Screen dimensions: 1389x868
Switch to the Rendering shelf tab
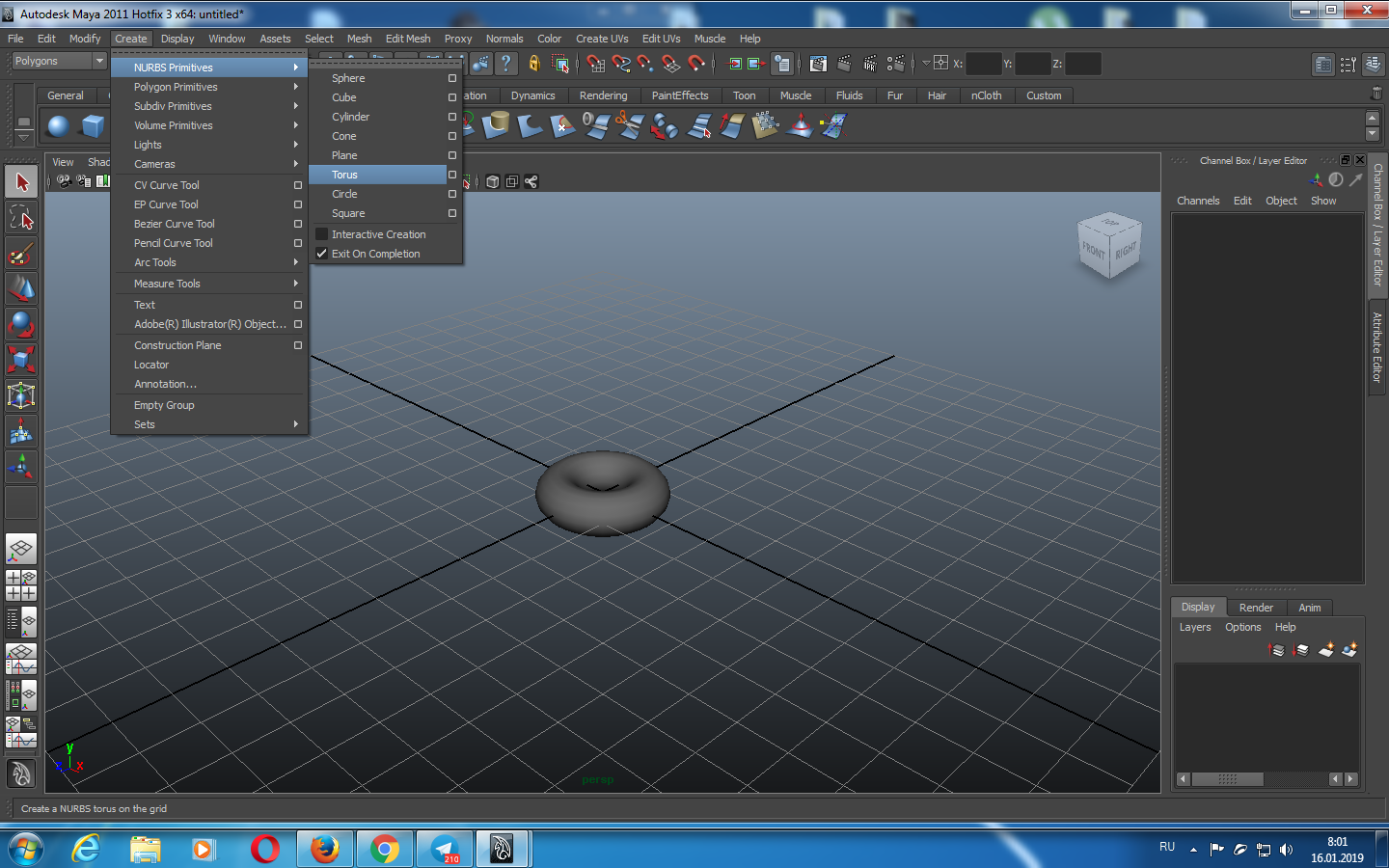pyautogui.click(x=603, y=95)
